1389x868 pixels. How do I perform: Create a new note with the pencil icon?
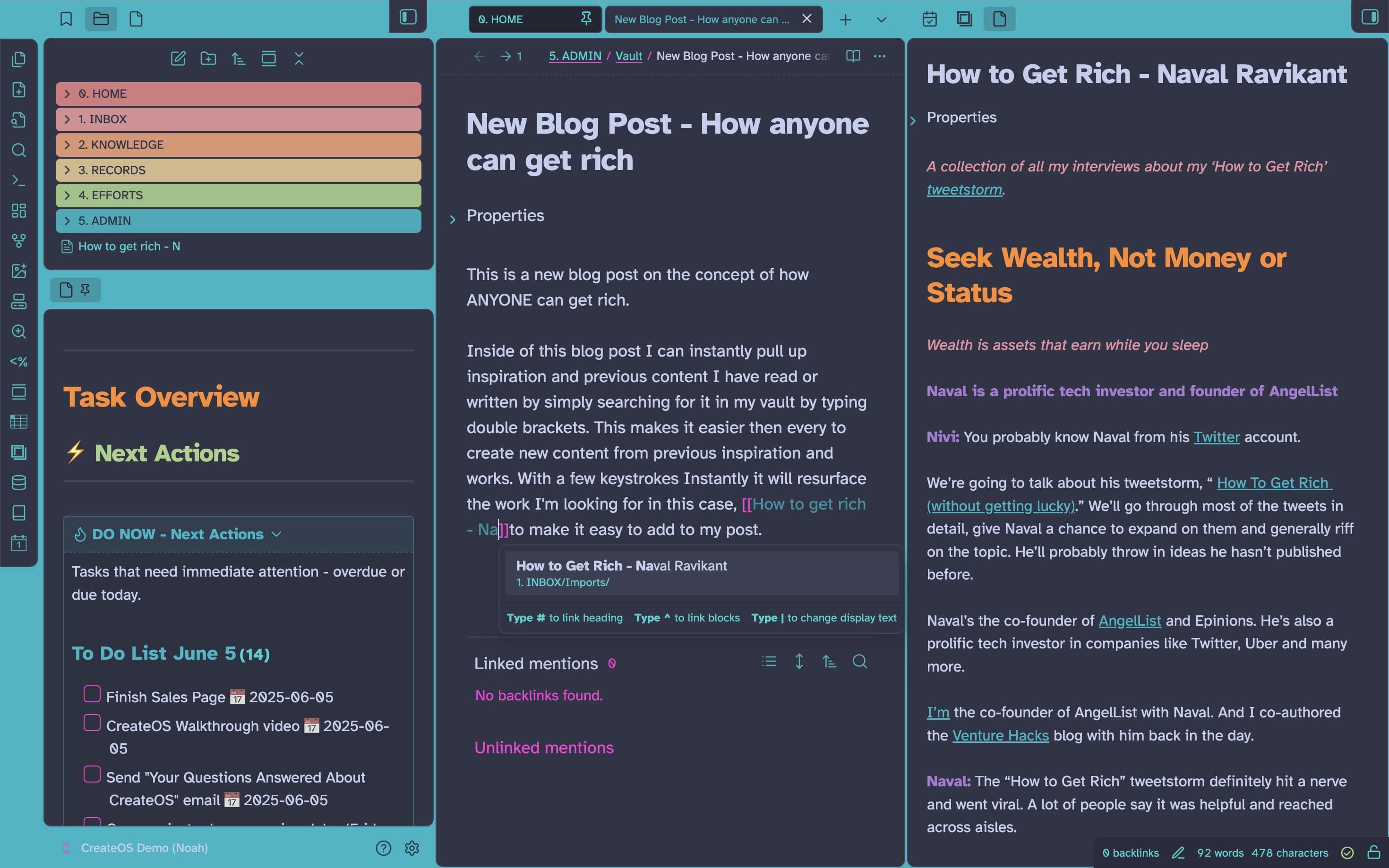coord(178,58)
